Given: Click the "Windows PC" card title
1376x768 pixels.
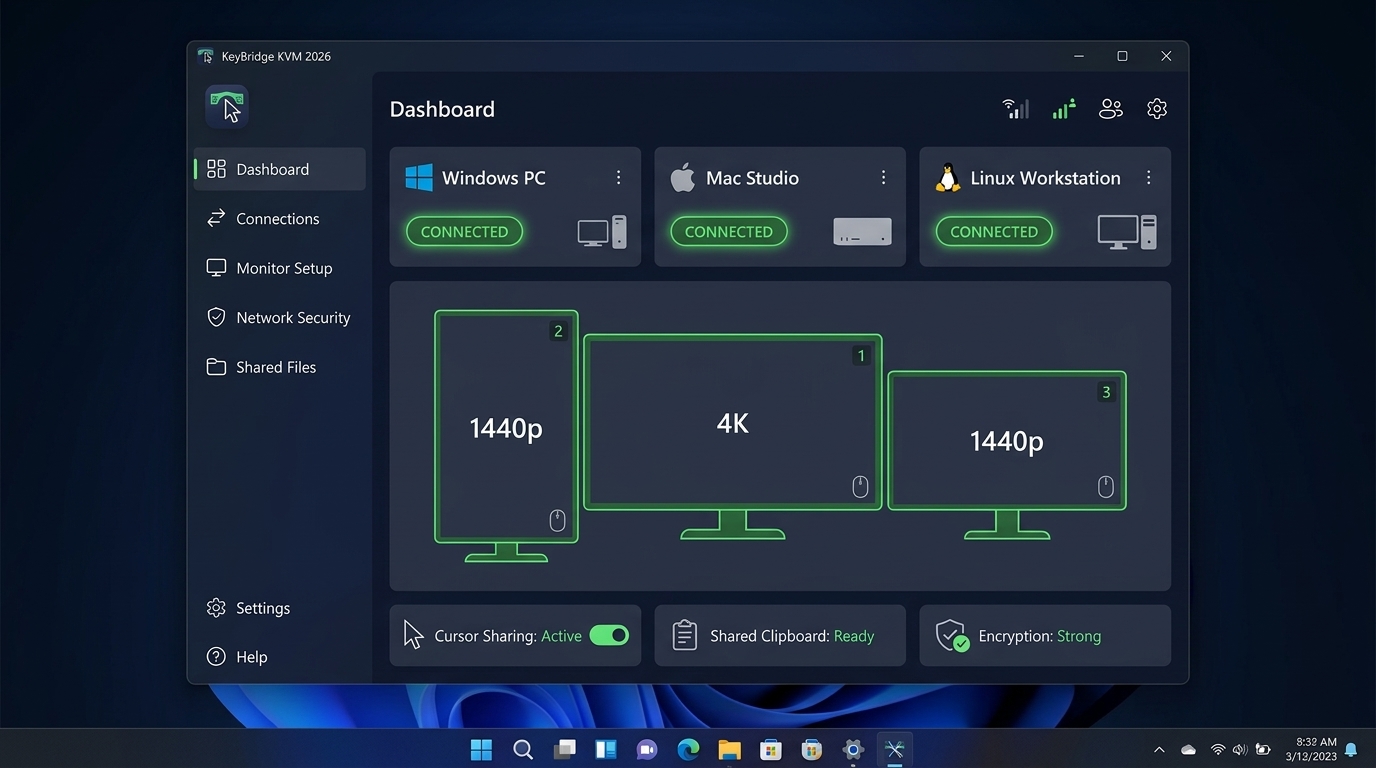Looking at the screenshot, I should point(494,178).
